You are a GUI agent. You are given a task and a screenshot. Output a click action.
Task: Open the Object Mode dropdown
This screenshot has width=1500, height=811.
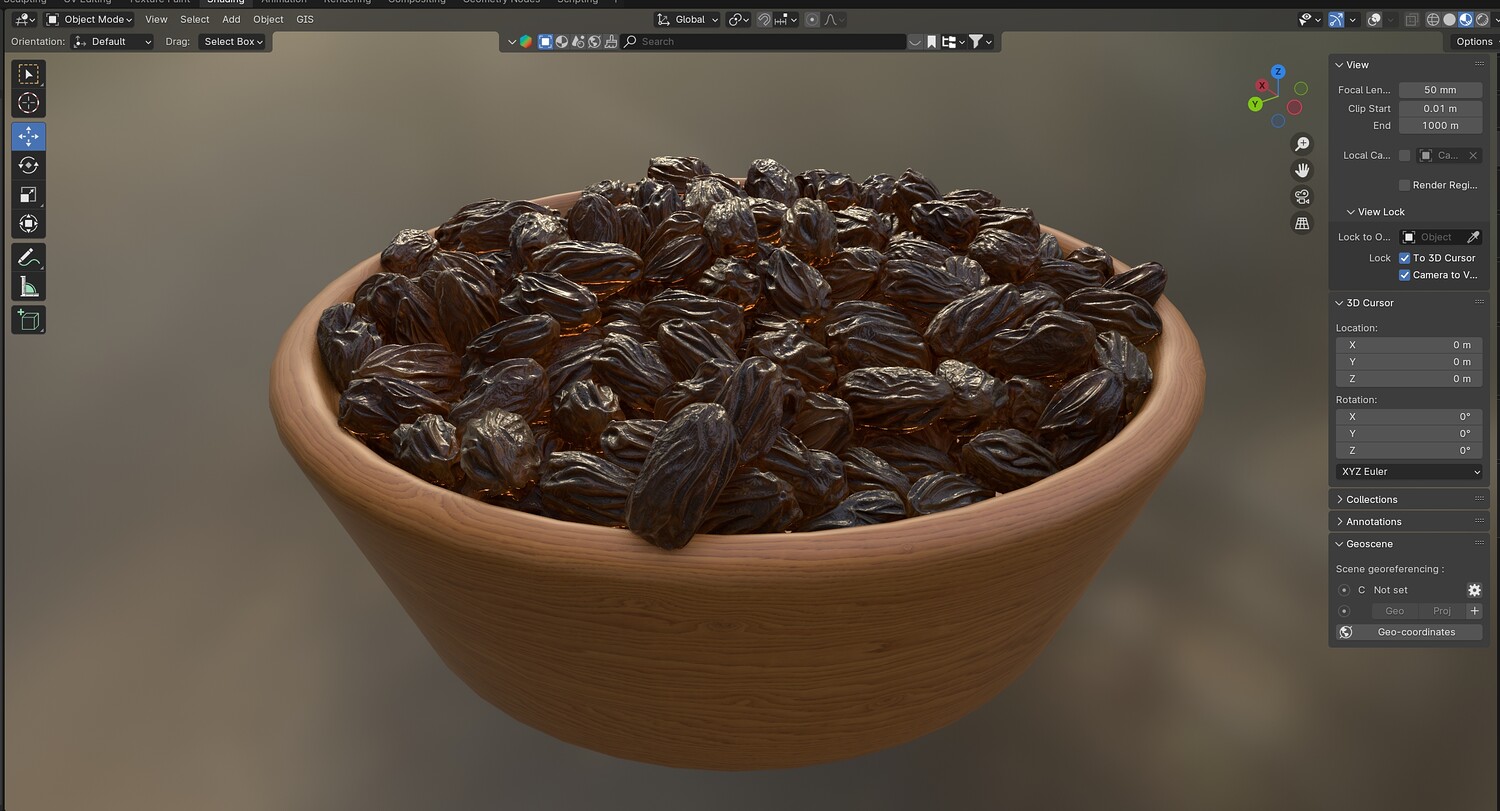(89, 19)
